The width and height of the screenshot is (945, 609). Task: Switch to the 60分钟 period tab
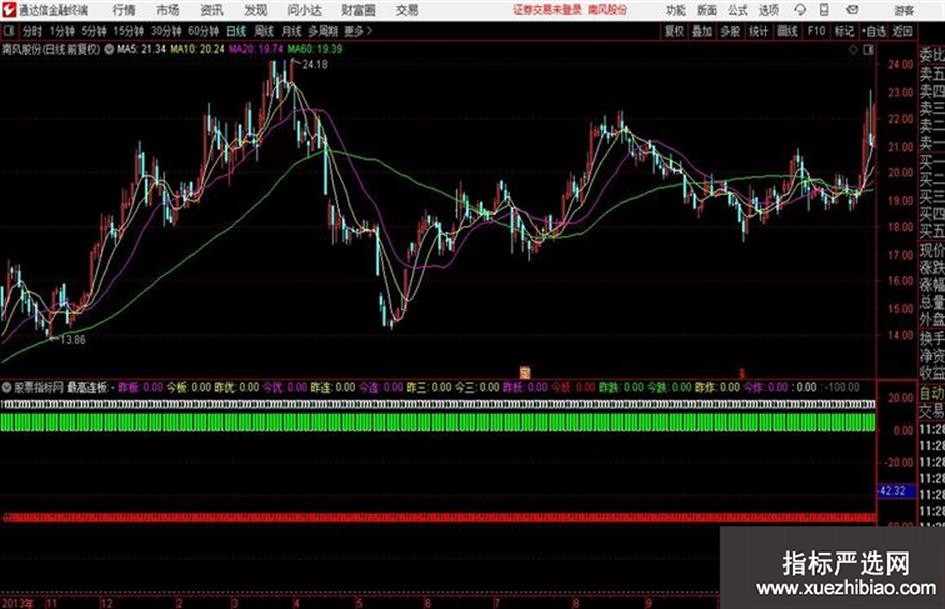click(203, 31)
